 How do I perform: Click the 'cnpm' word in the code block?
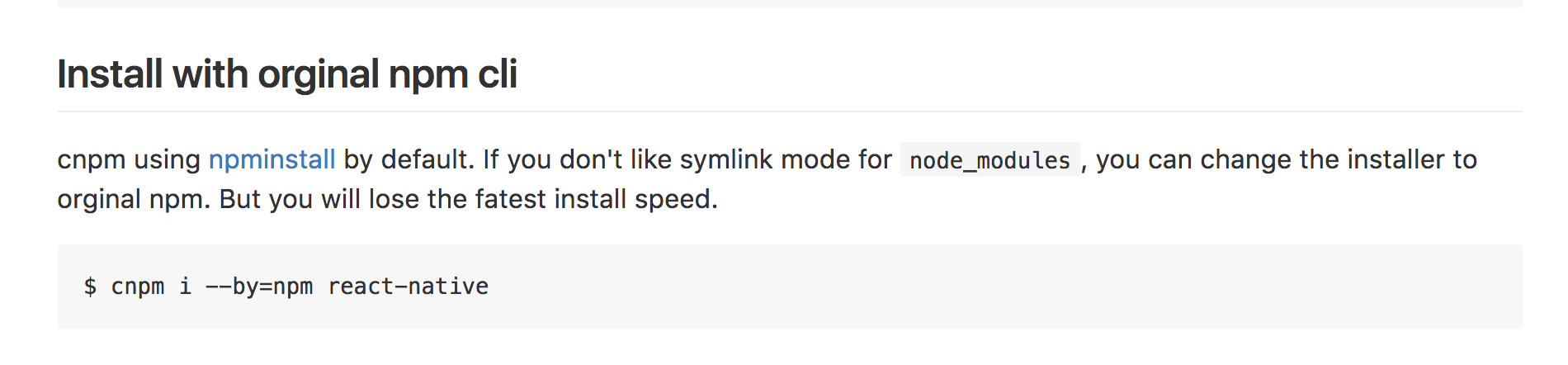coord(138,287)
